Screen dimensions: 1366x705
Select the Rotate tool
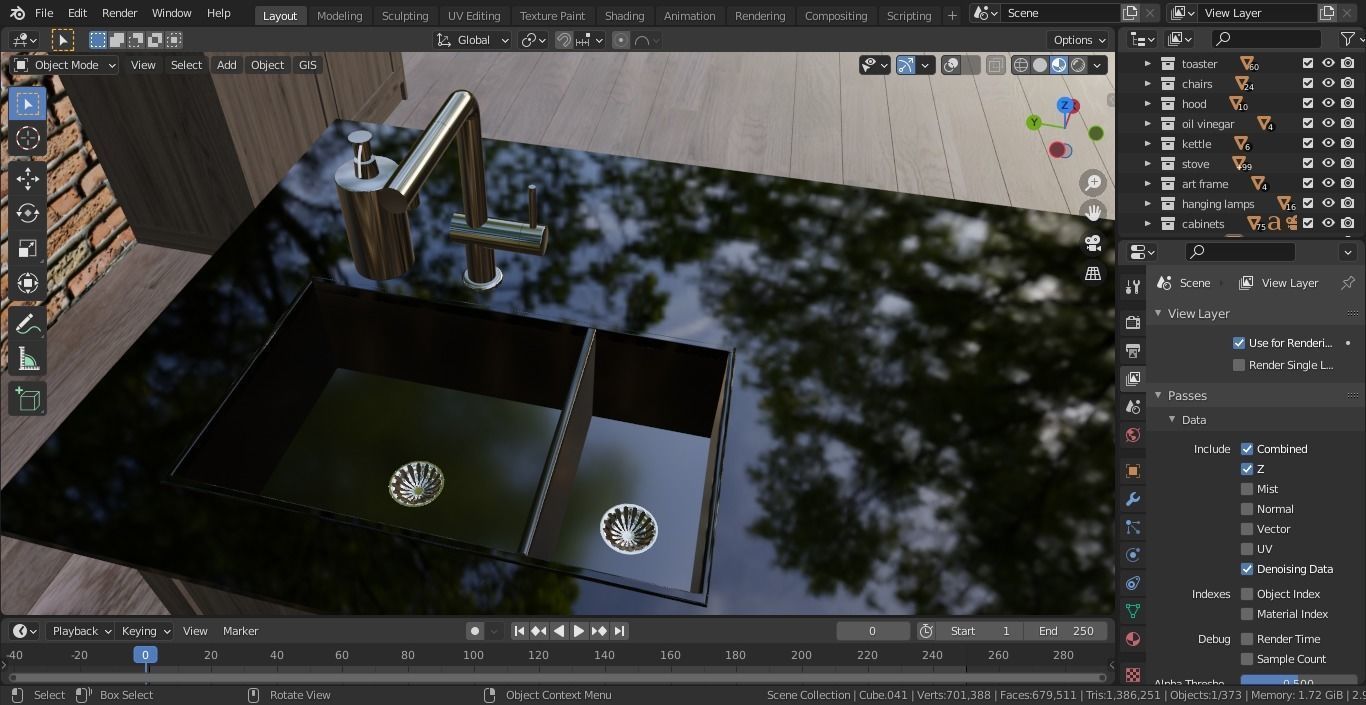tap(28, 213)
